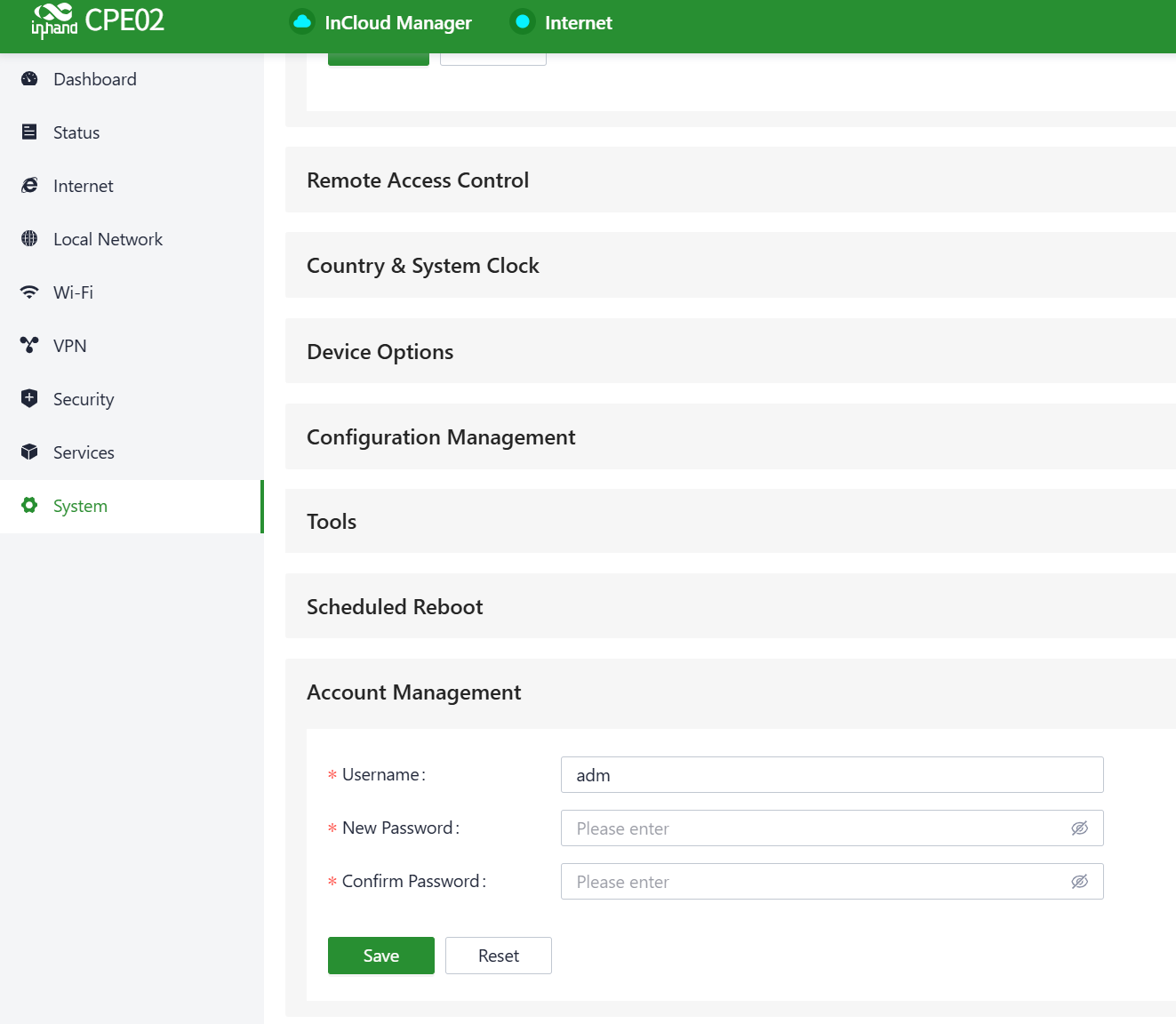Click the Wi-Fi signal icon
Screen dimensions: 1176x1024
29,292
